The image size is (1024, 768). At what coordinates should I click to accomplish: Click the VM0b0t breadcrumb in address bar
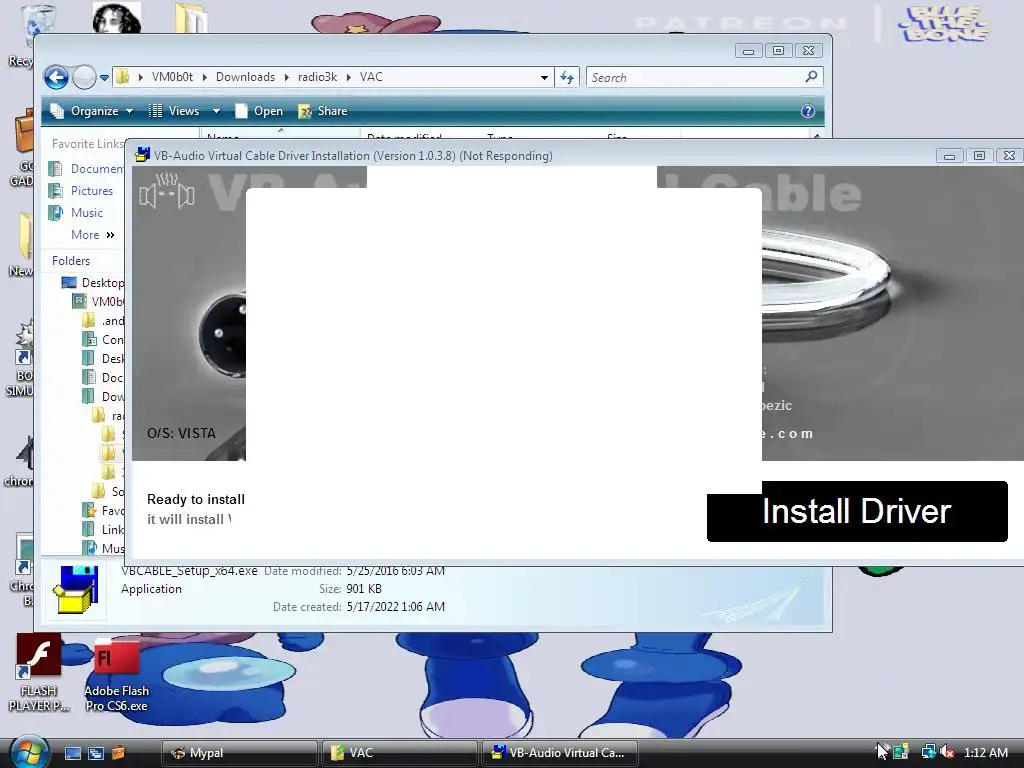[x=172, y=77]
